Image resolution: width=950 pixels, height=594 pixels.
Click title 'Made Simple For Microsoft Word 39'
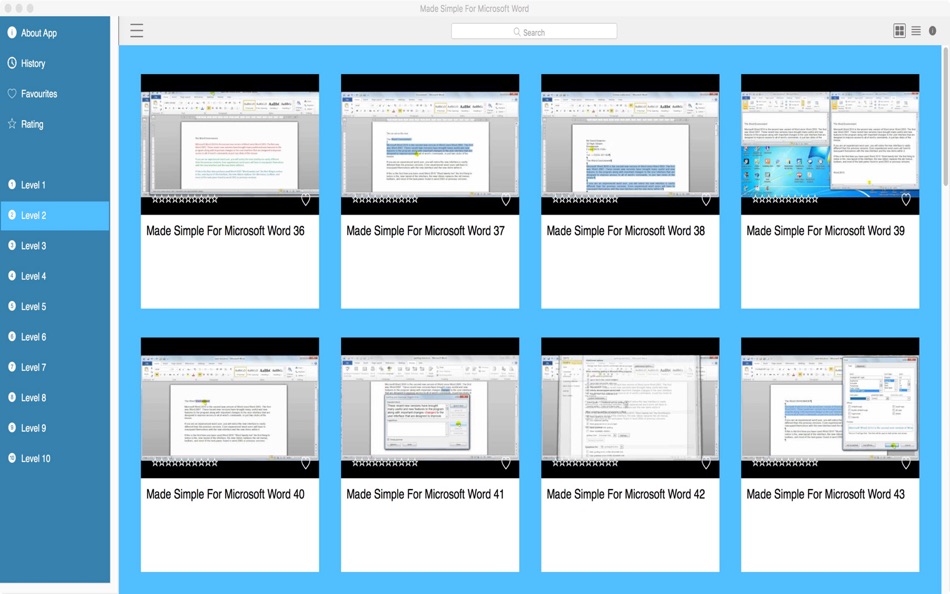(825, 231)
